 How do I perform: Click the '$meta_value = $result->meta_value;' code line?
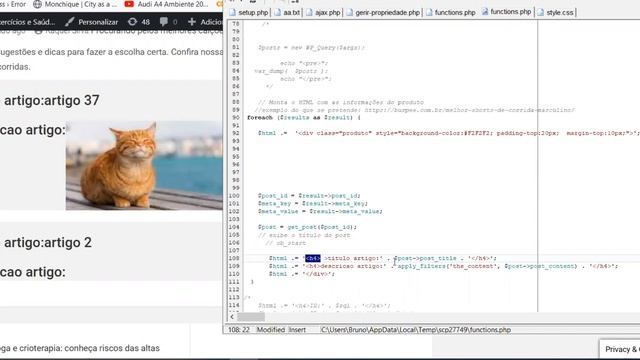(x=320, y=211)
